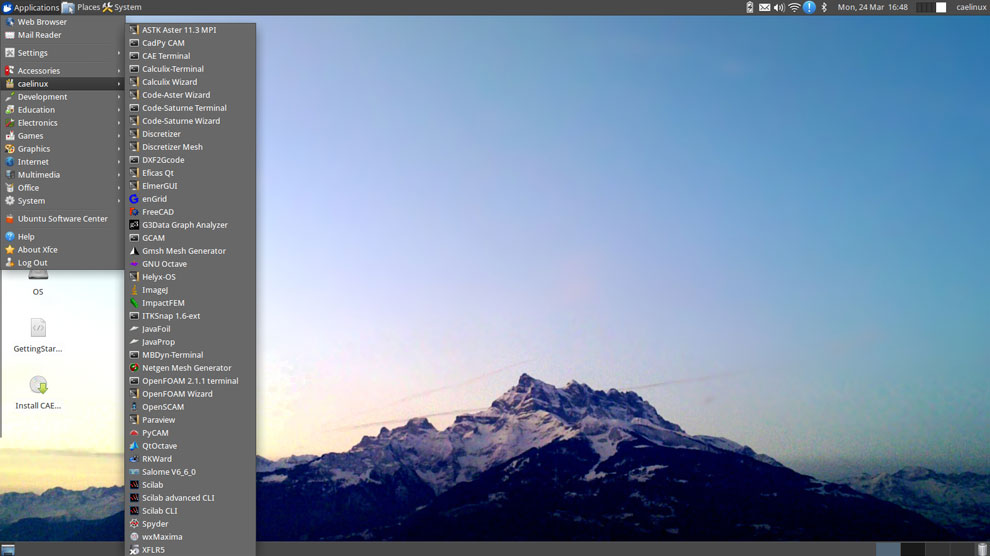
Task: Choose Log Out from the menu
Action: (62, 263)
